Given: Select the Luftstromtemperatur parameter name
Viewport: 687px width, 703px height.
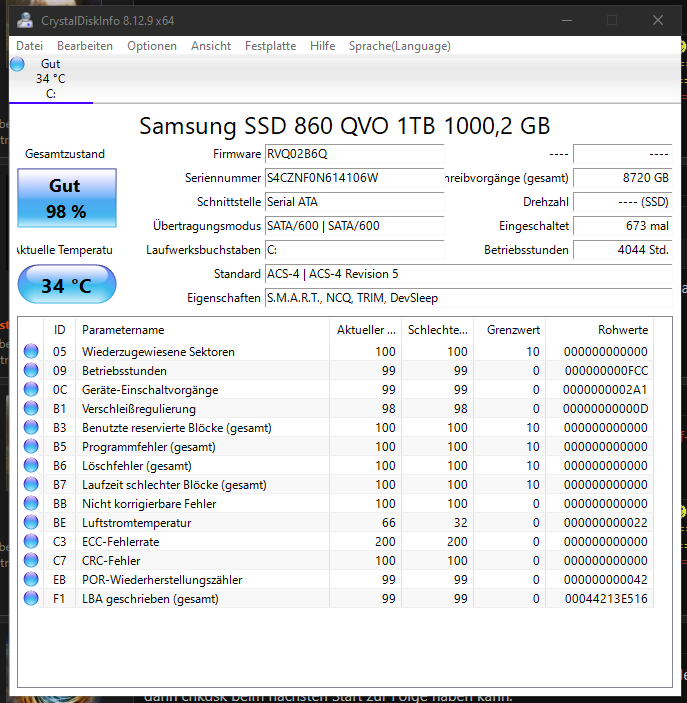Looking at the screenshot, I should (137, 523).
